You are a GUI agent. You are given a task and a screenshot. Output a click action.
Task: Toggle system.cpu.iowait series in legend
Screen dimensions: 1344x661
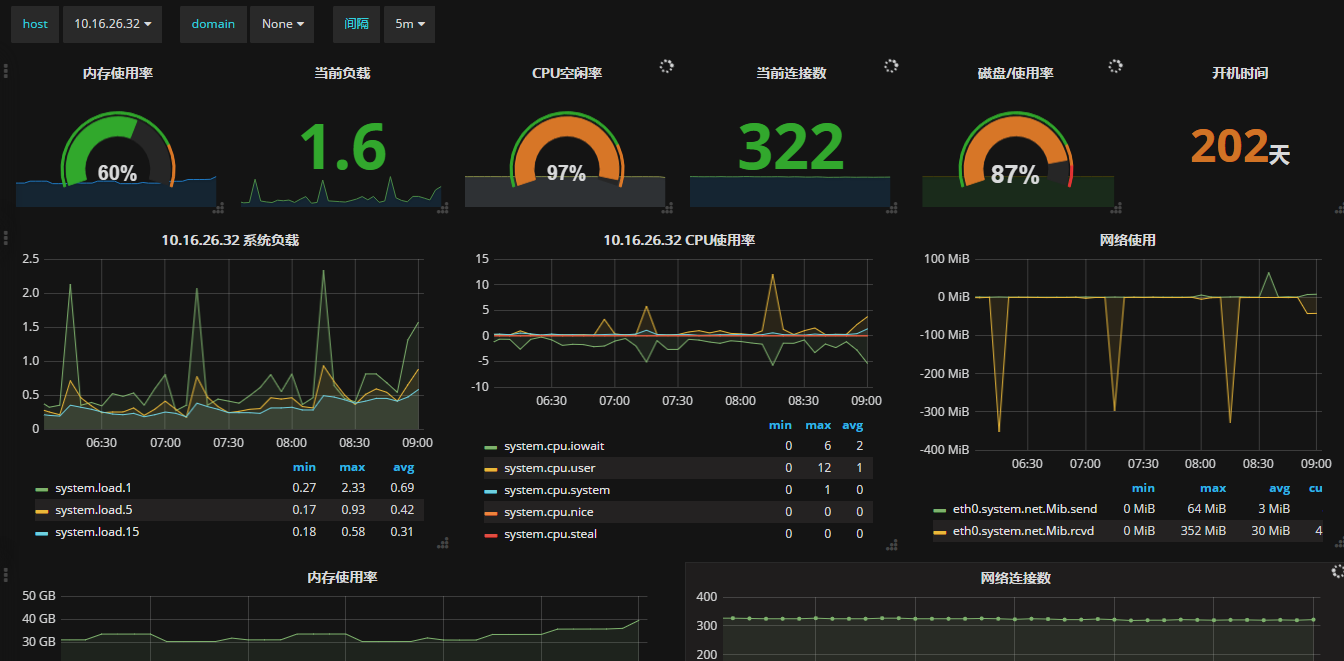point(554,446)
